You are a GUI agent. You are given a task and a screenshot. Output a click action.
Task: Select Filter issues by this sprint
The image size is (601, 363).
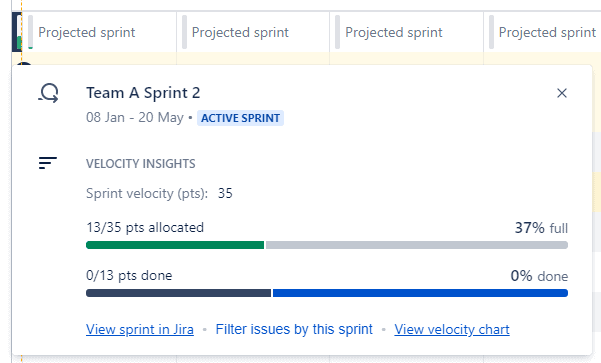click(294, 329)
